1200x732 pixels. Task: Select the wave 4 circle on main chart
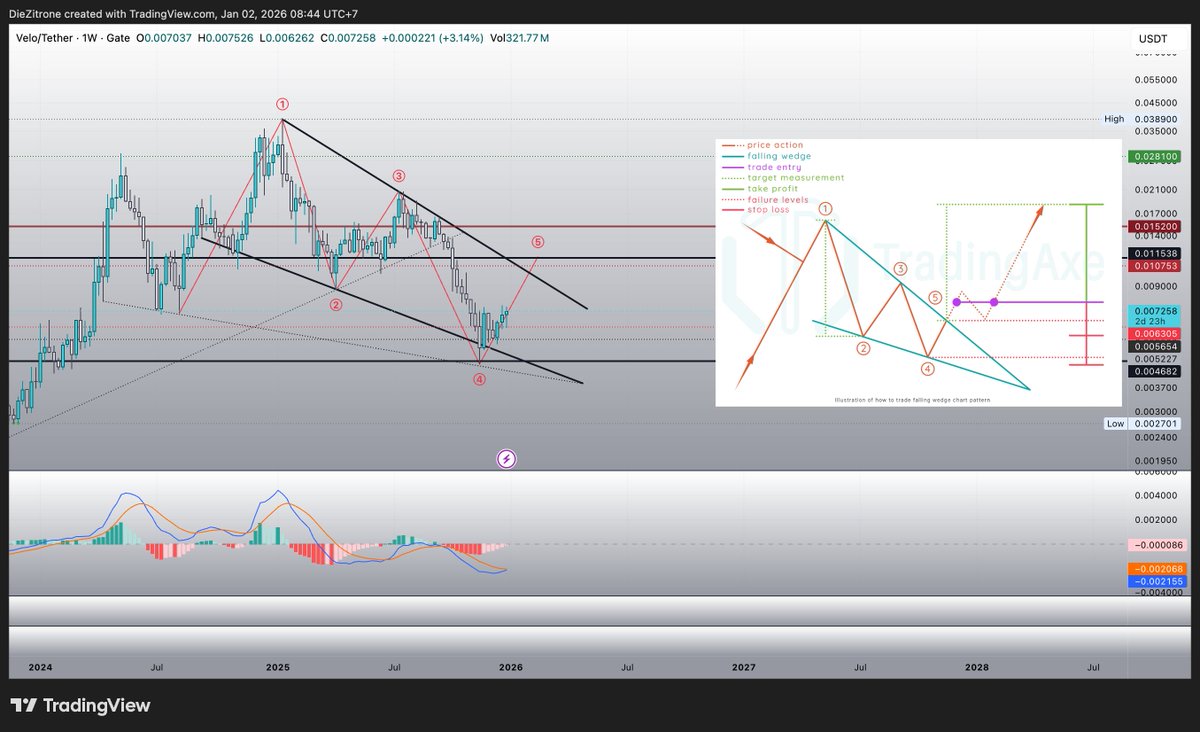pos(480,380)
